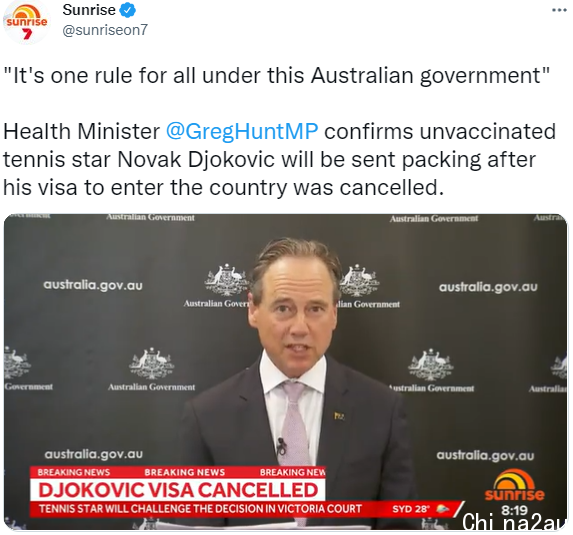This screenshot has height=535, width=573.
Task: Open the Sunrise profile avatar
Action: (x=26, y=23)
